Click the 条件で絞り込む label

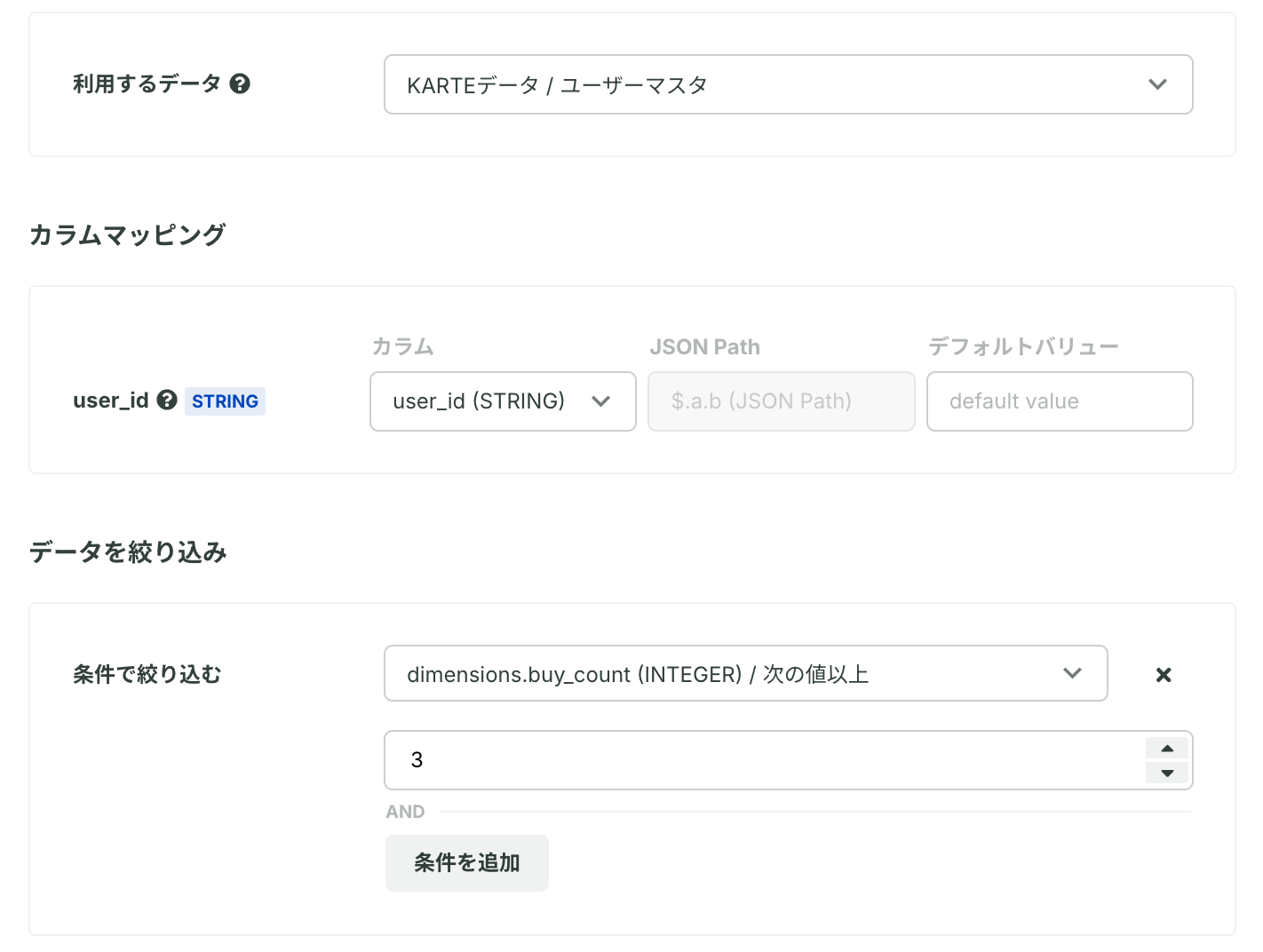147,675
